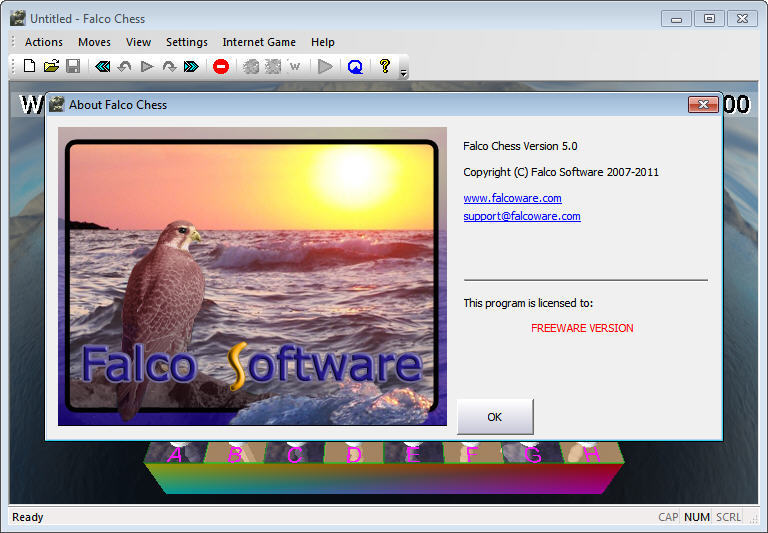Image resolution: width=768 pixels, height=533 pixels.
Task: Click the Falco Chess title bar app icon
Action: tap(18, 19)
